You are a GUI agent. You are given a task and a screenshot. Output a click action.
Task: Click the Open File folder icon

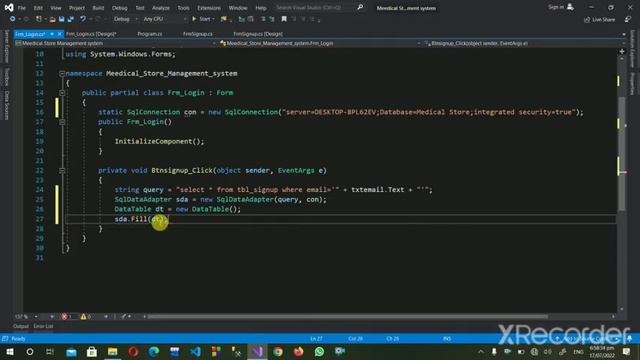coord(52,19)
